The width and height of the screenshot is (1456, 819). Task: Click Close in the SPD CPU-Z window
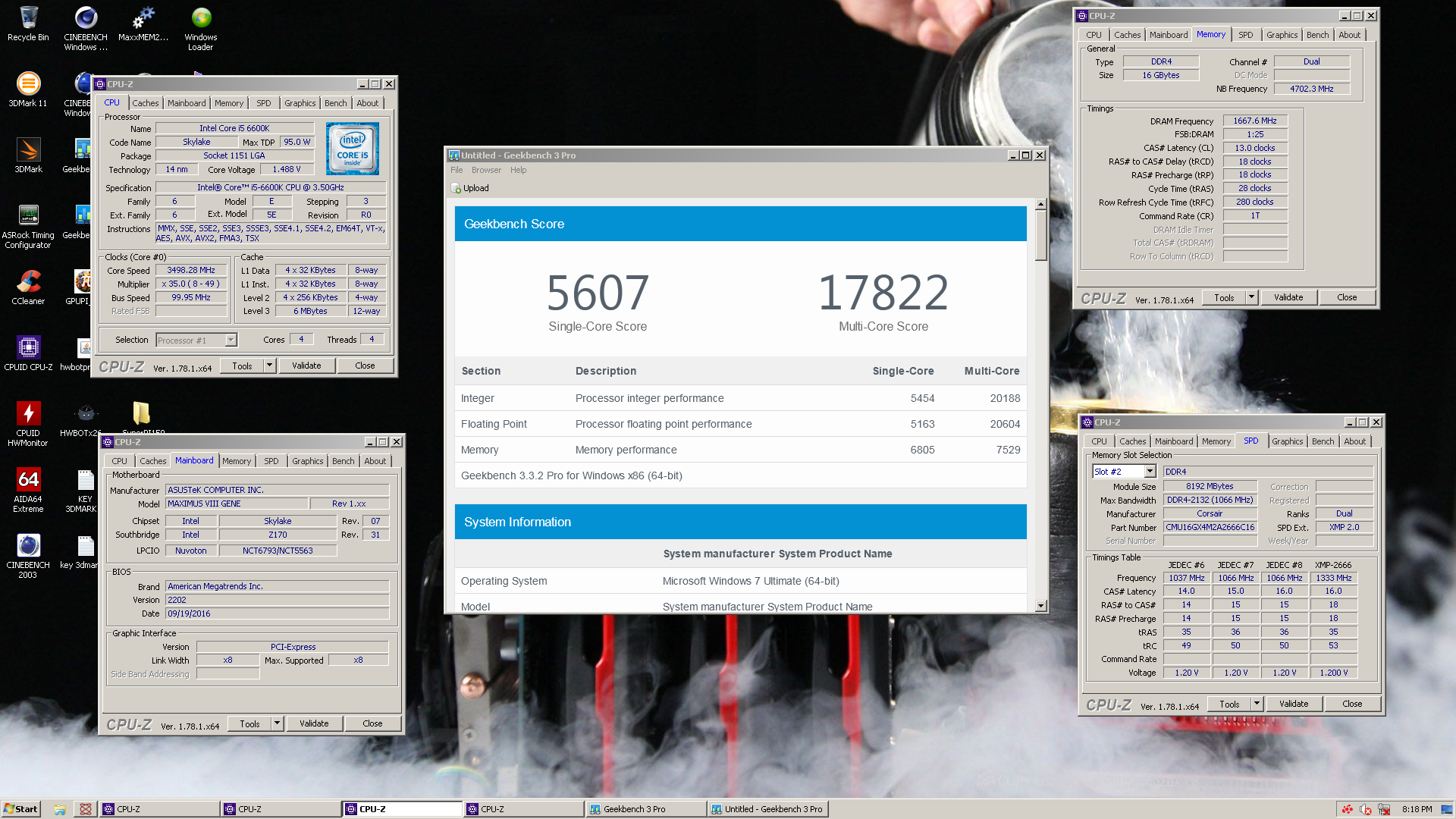(1352, 704)
